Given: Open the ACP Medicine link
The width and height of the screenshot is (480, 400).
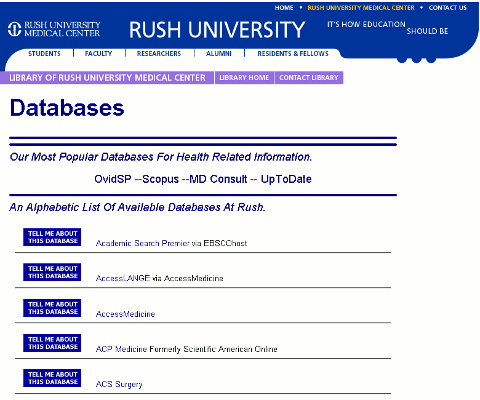Looking at the screenshot, I should [121, 349].
